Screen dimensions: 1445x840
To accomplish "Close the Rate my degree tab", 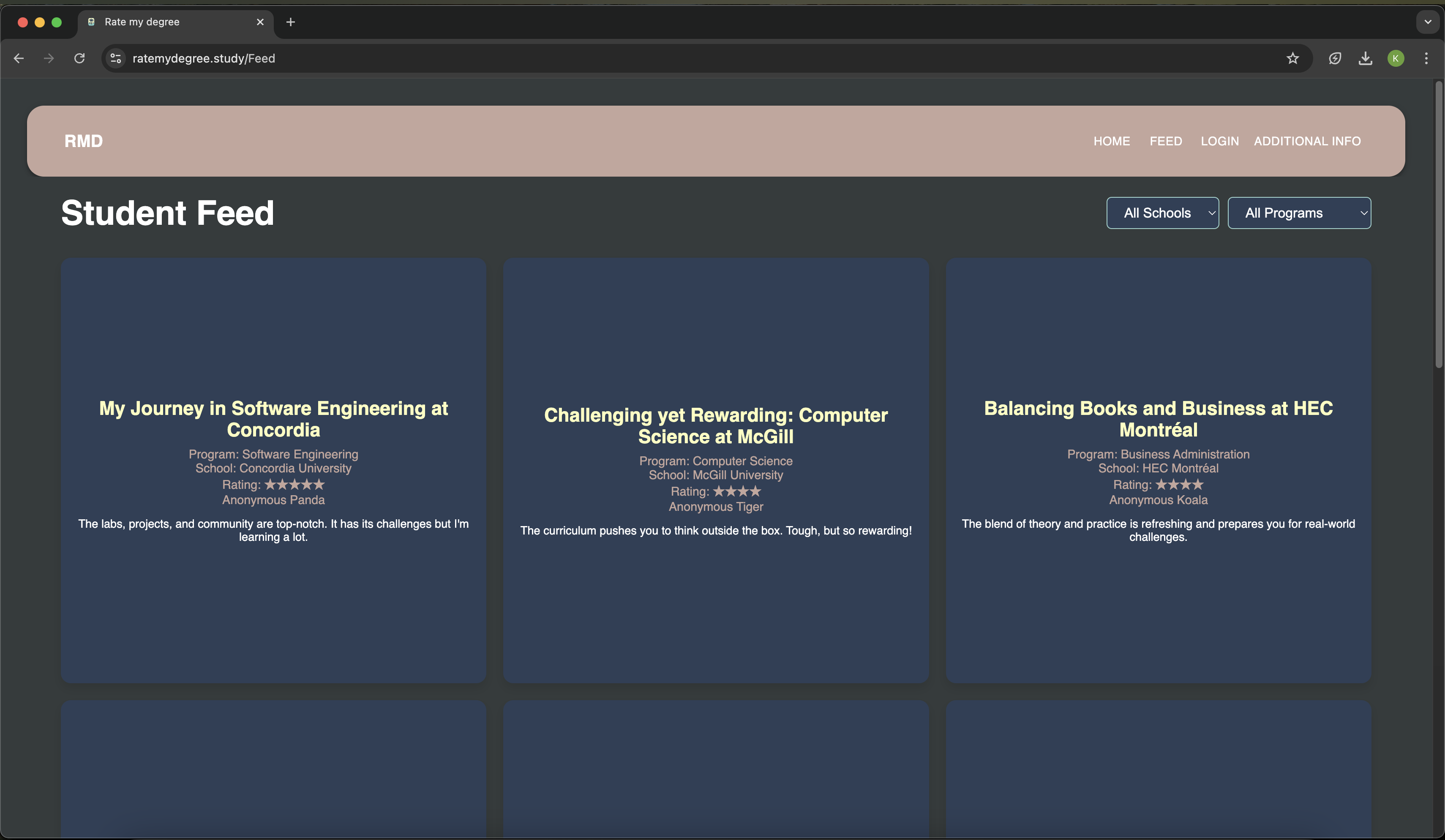I will click(260, 22).
